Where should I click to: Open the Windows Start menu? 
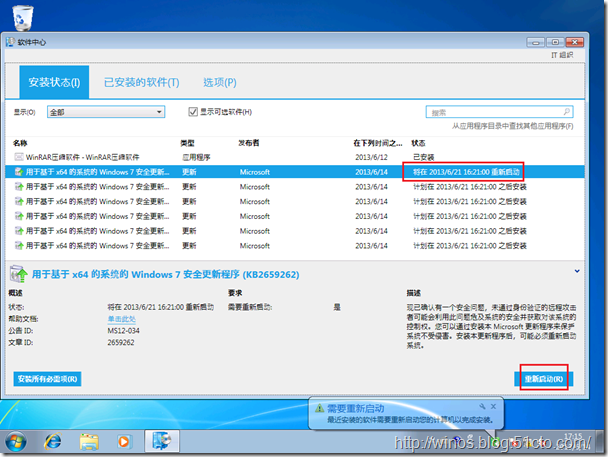coord(16,441)
